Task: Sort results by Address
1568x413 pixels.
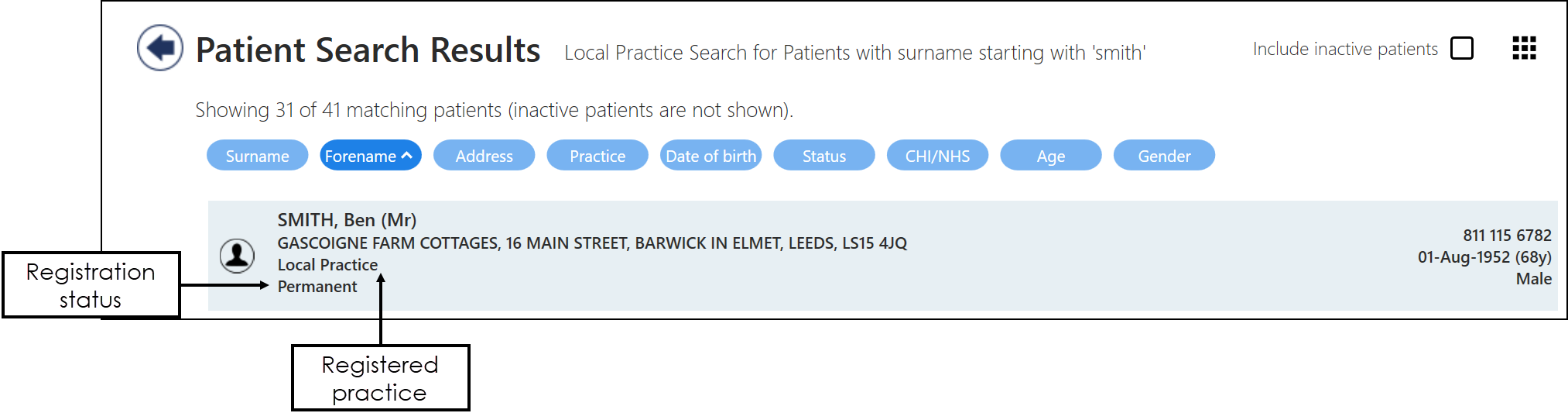Action: 484,156
